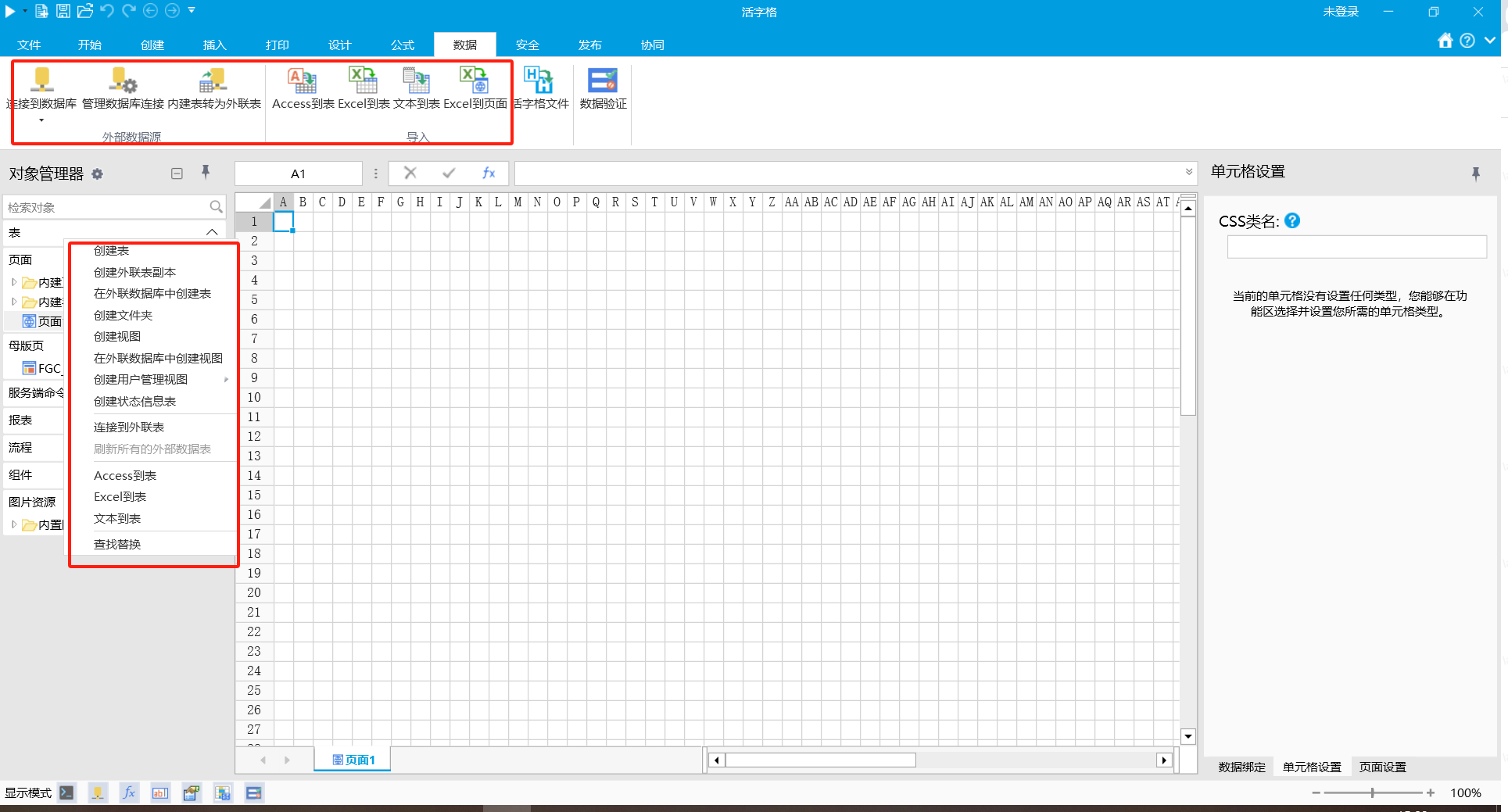1508x812 pixels.
Task: Switch to the 创建 ribbon tab
Action: click(x=152, y=45)
